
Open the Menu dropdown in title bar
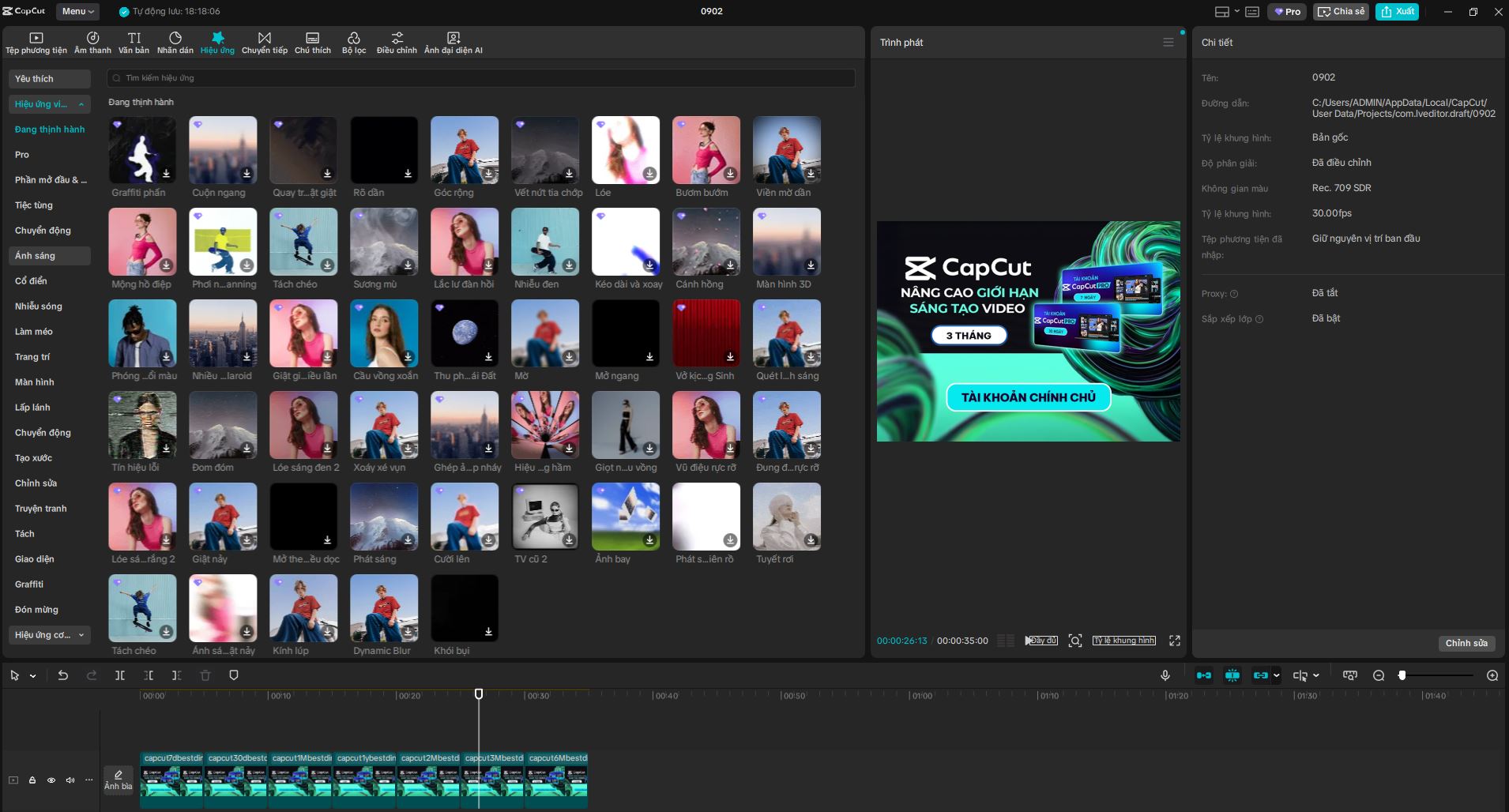click(x=77, y=11)
